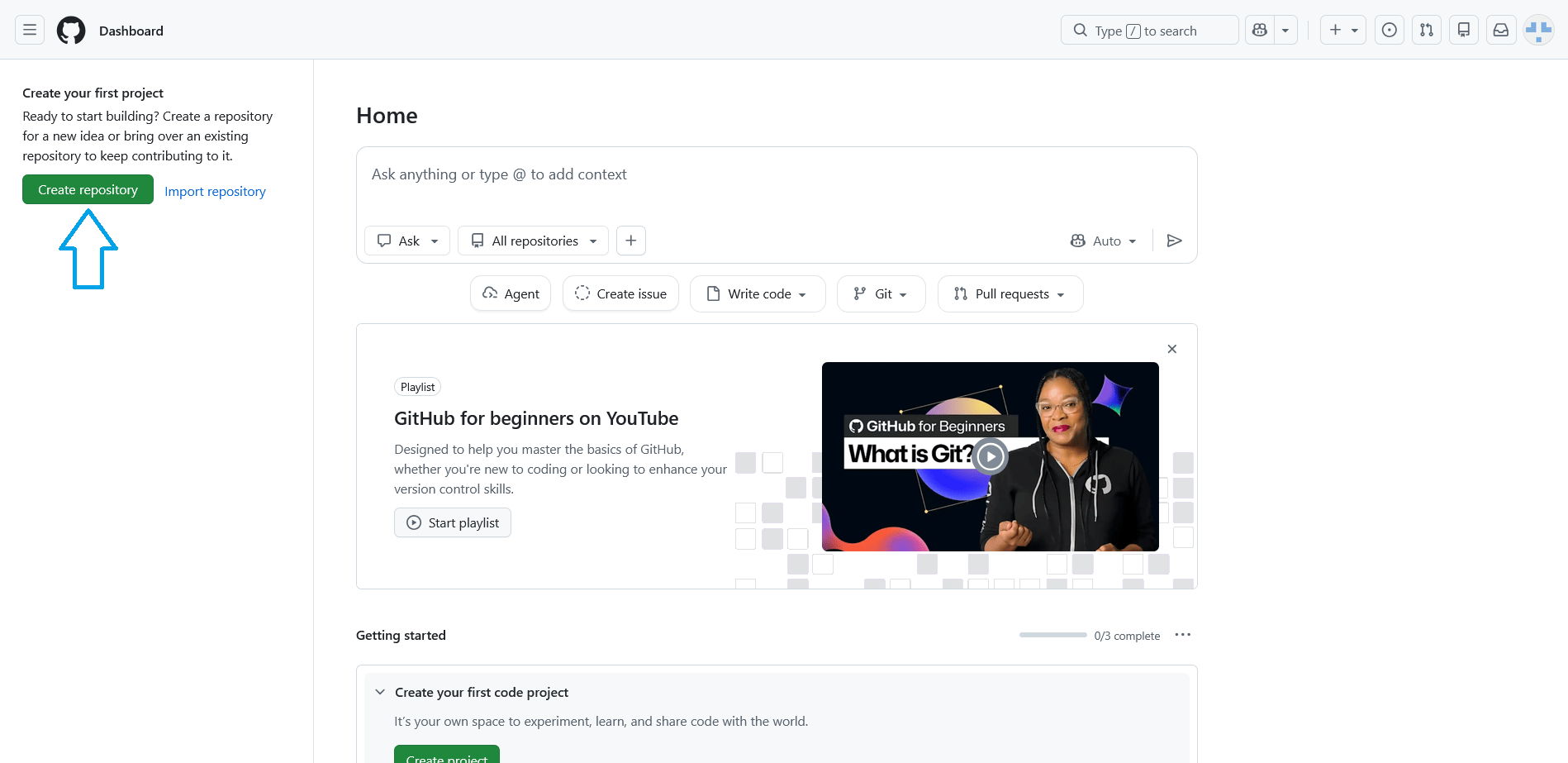Open the plus Create new menu
The image size is (1568, 763).
point(1343,31)
